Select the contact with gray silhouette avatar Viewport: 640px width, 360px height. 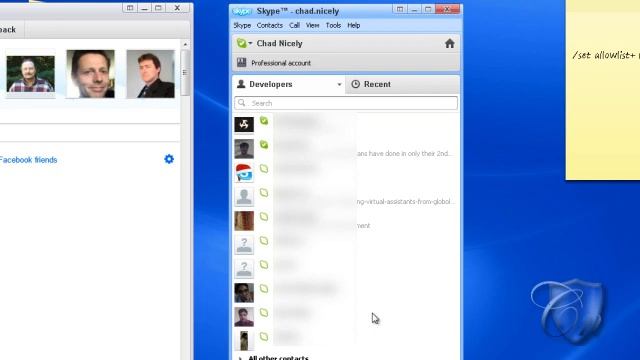[x=244, y=197]
